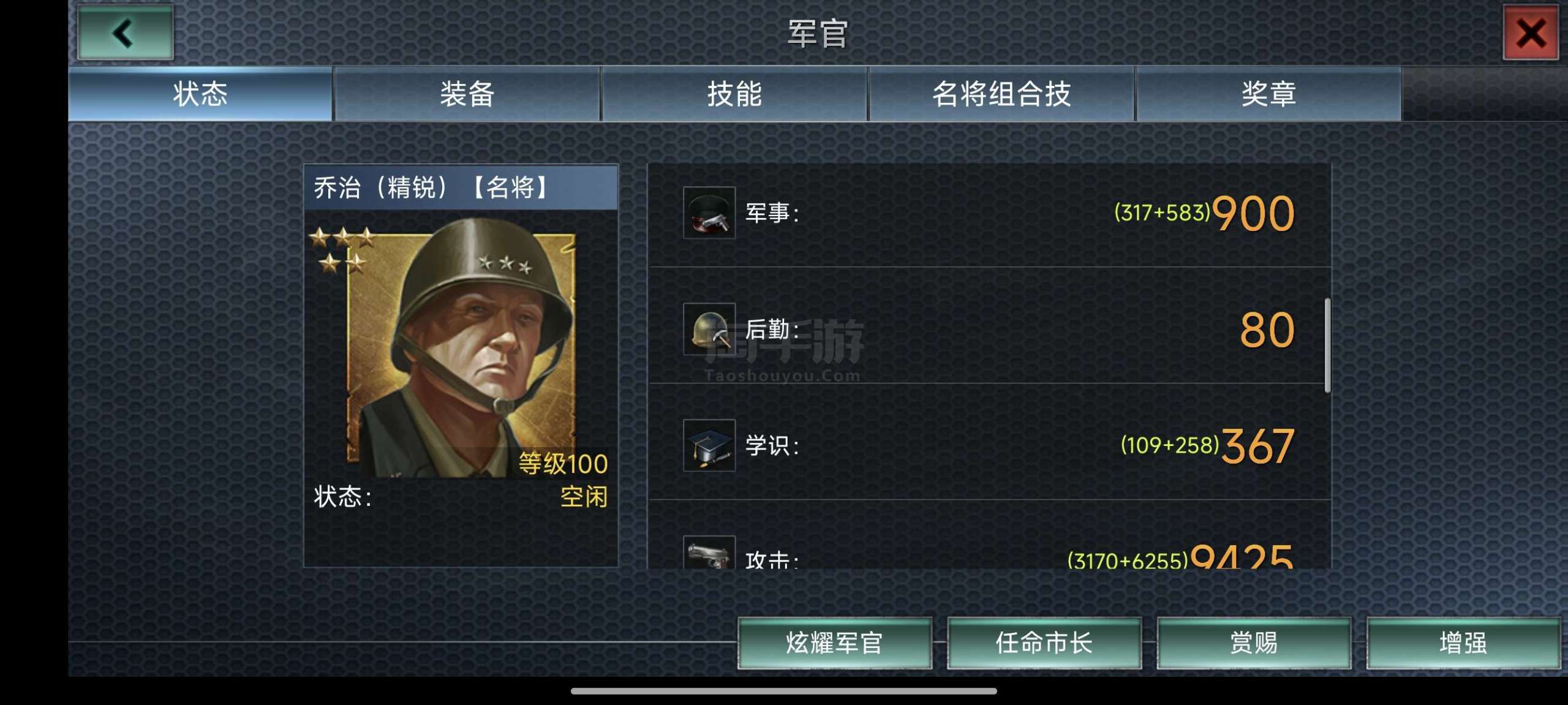The image size is (1568, 705).
Task: Close the officer window with red X
Action: [x=1531, y=32]
